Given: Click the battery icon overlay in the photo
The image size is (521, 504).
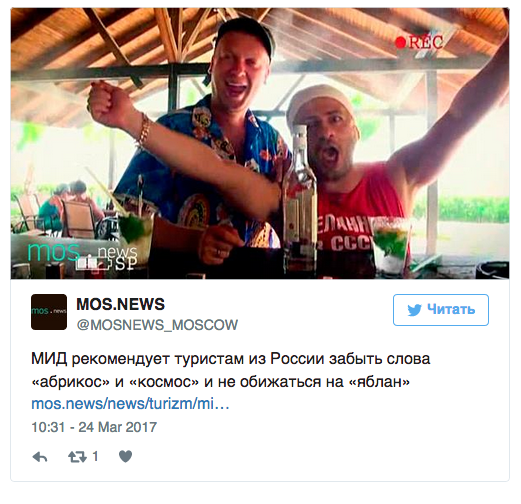Looking at the screenshot, I should pos(92,264).
